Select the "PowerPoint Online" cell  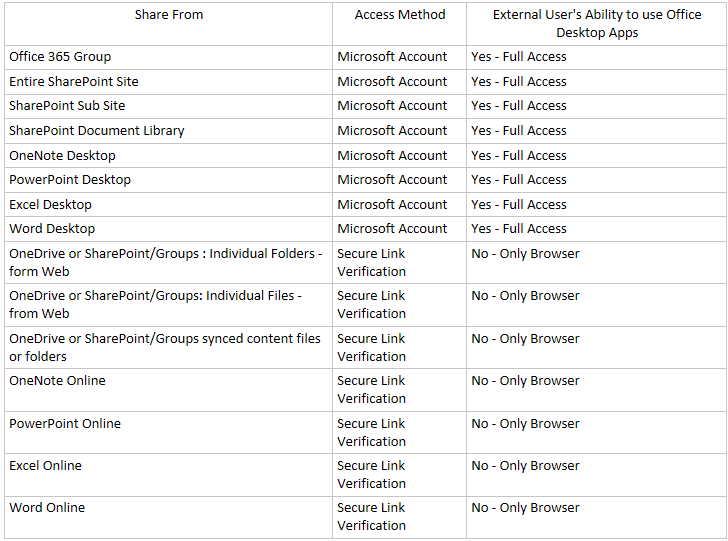(65, 424)
